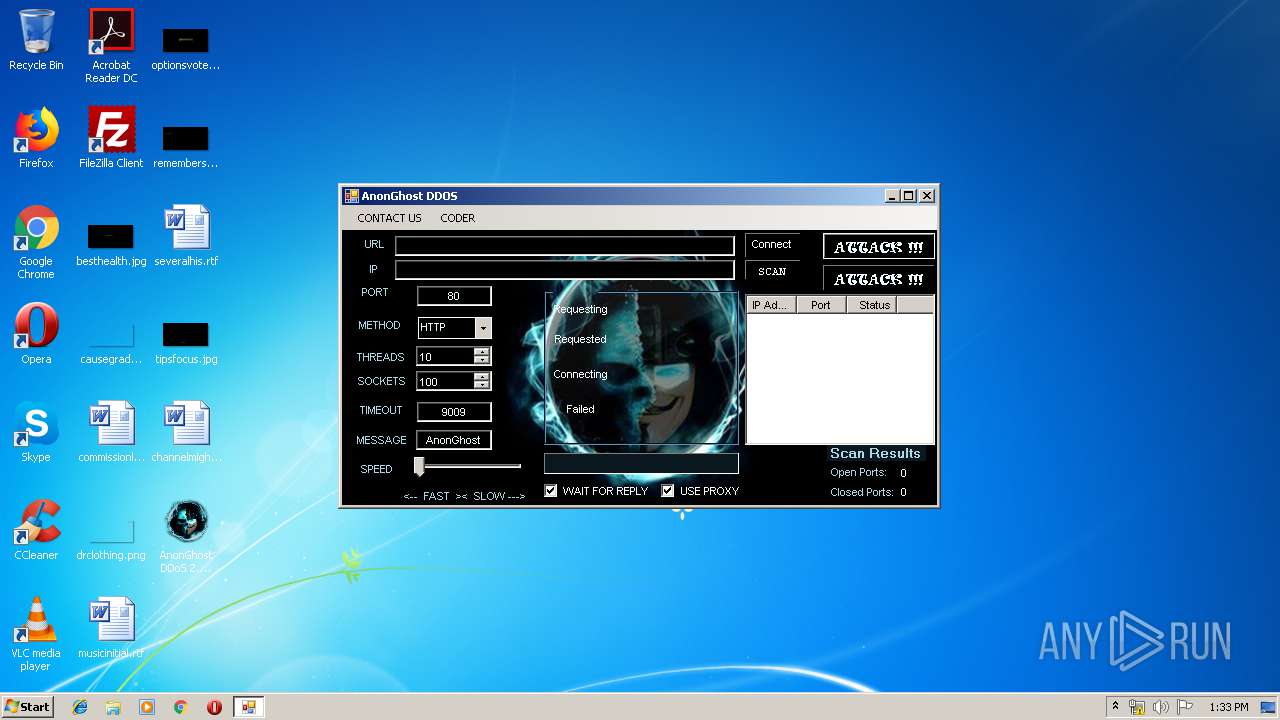This screenshot has height=720, width=1280.
Task: Select the AnonGhost DDoS desktop icon
Action: coord(185,536)
